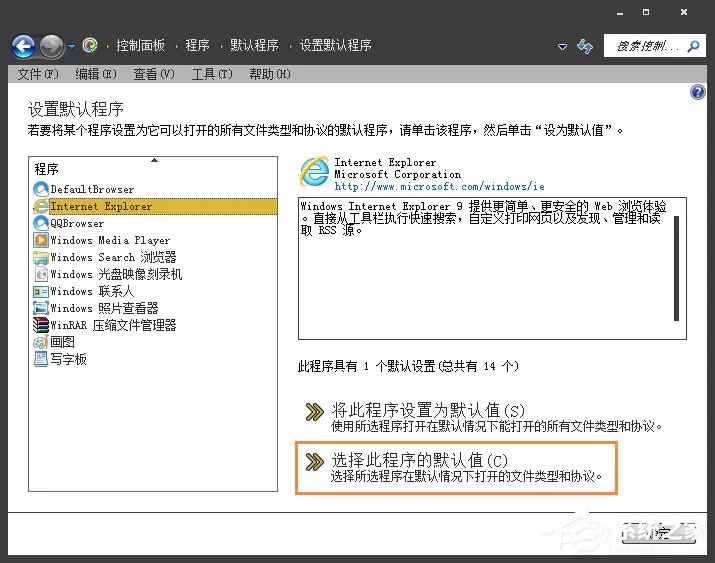Select 画图 in program list
This screenshot has width=715, height=563.
click(153, 342)
